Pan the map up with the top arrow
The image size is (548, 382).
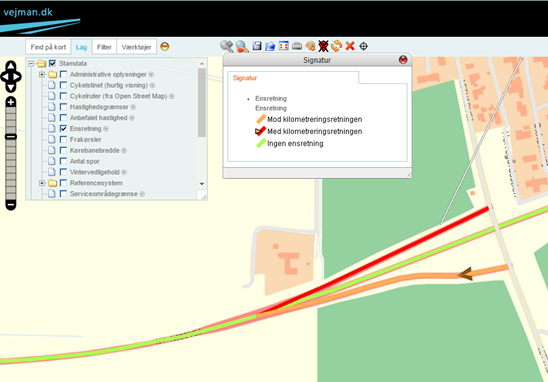click(11, 66)
